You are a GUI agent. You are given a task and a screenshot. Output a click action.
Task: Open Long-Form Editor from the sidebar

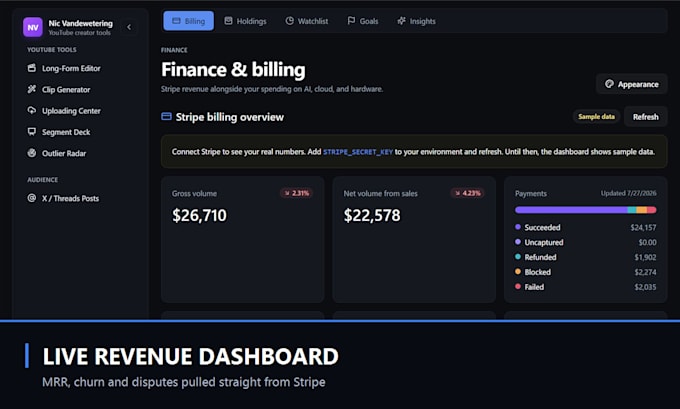(80, 68)
